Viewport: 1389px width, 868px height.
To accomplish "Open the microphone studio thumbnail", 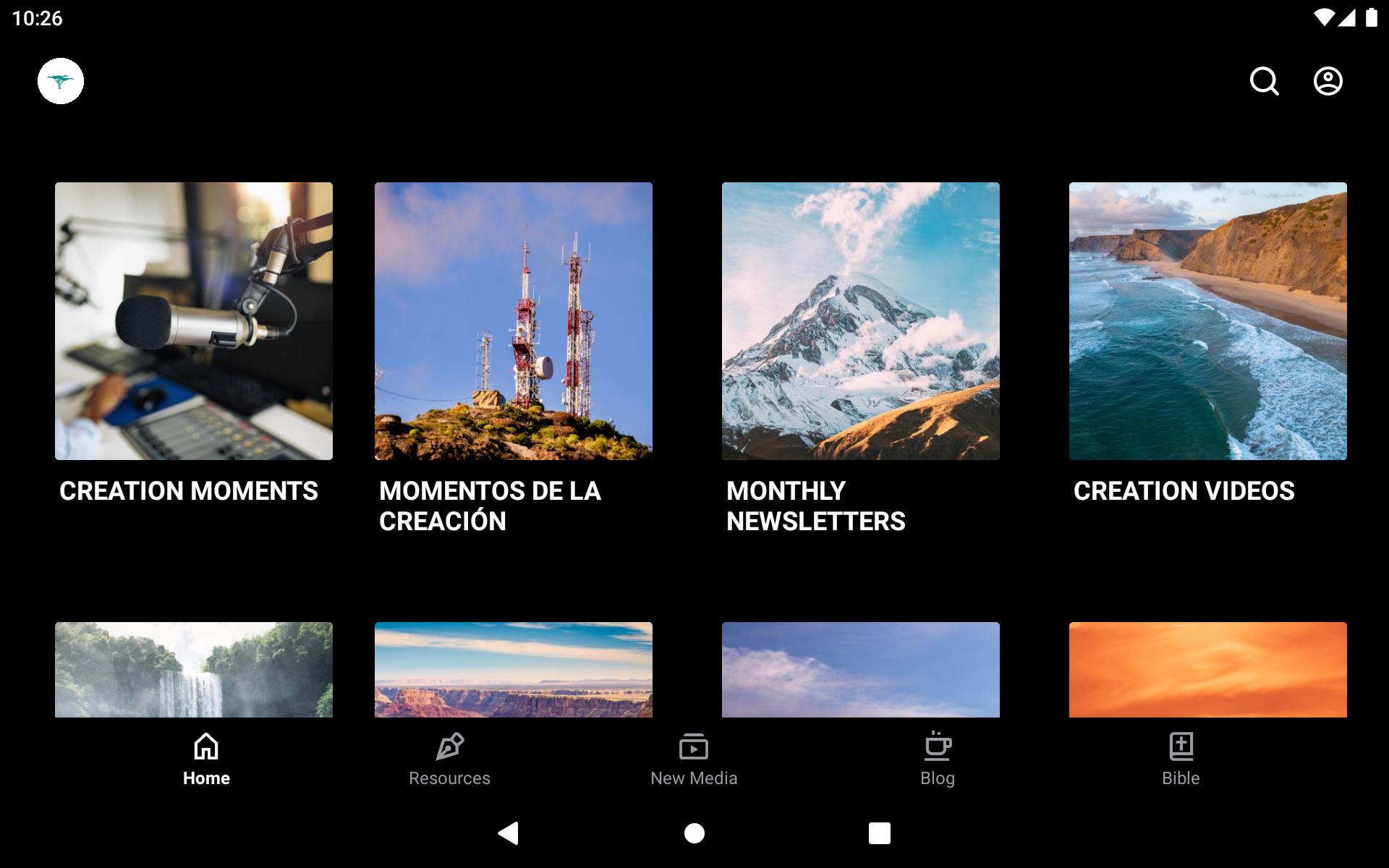I will tap(194, 321).
